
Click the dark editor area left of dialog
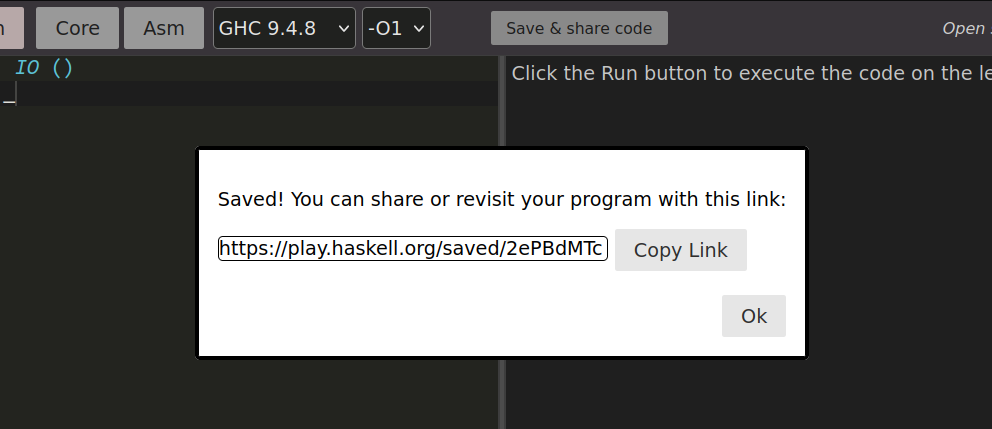coord(100,250)
